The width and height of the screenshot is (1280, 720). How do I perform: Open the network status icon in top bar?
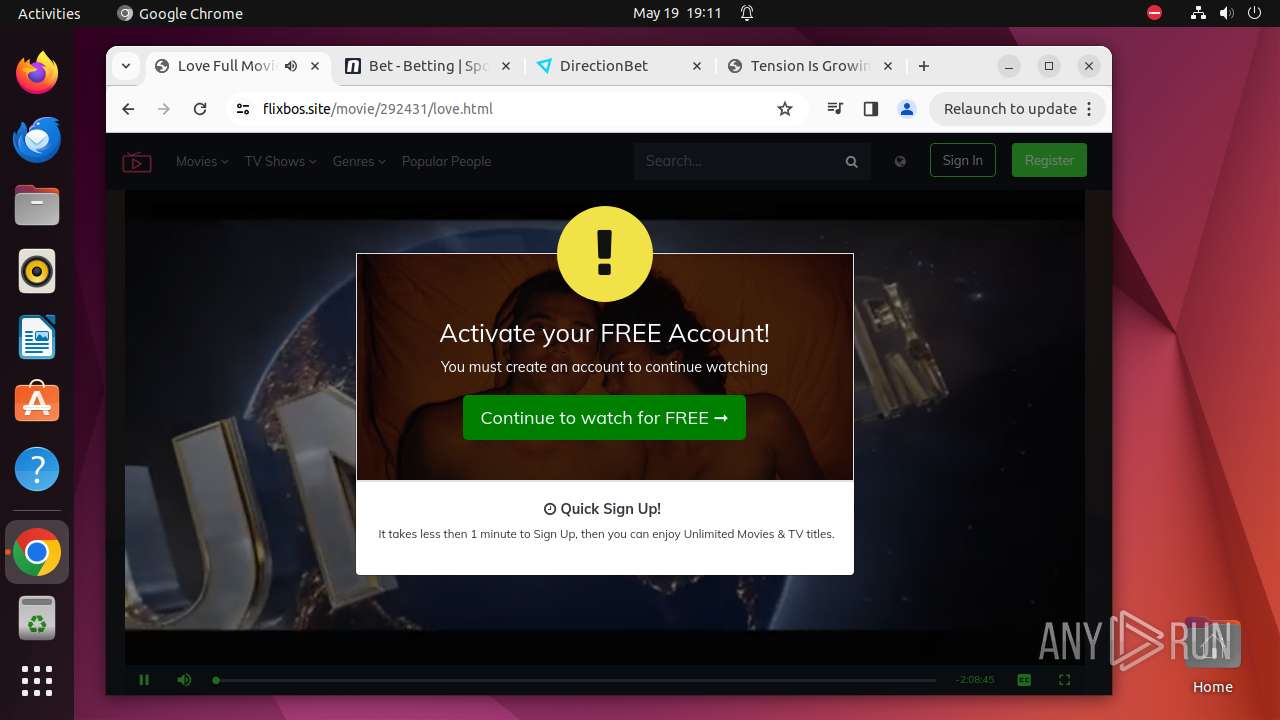coord(1199,13)
